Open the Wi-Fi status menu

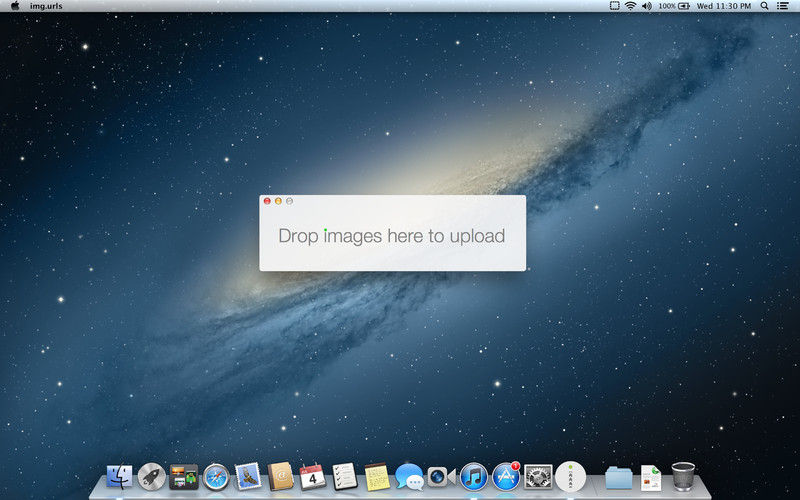[631, 6]
